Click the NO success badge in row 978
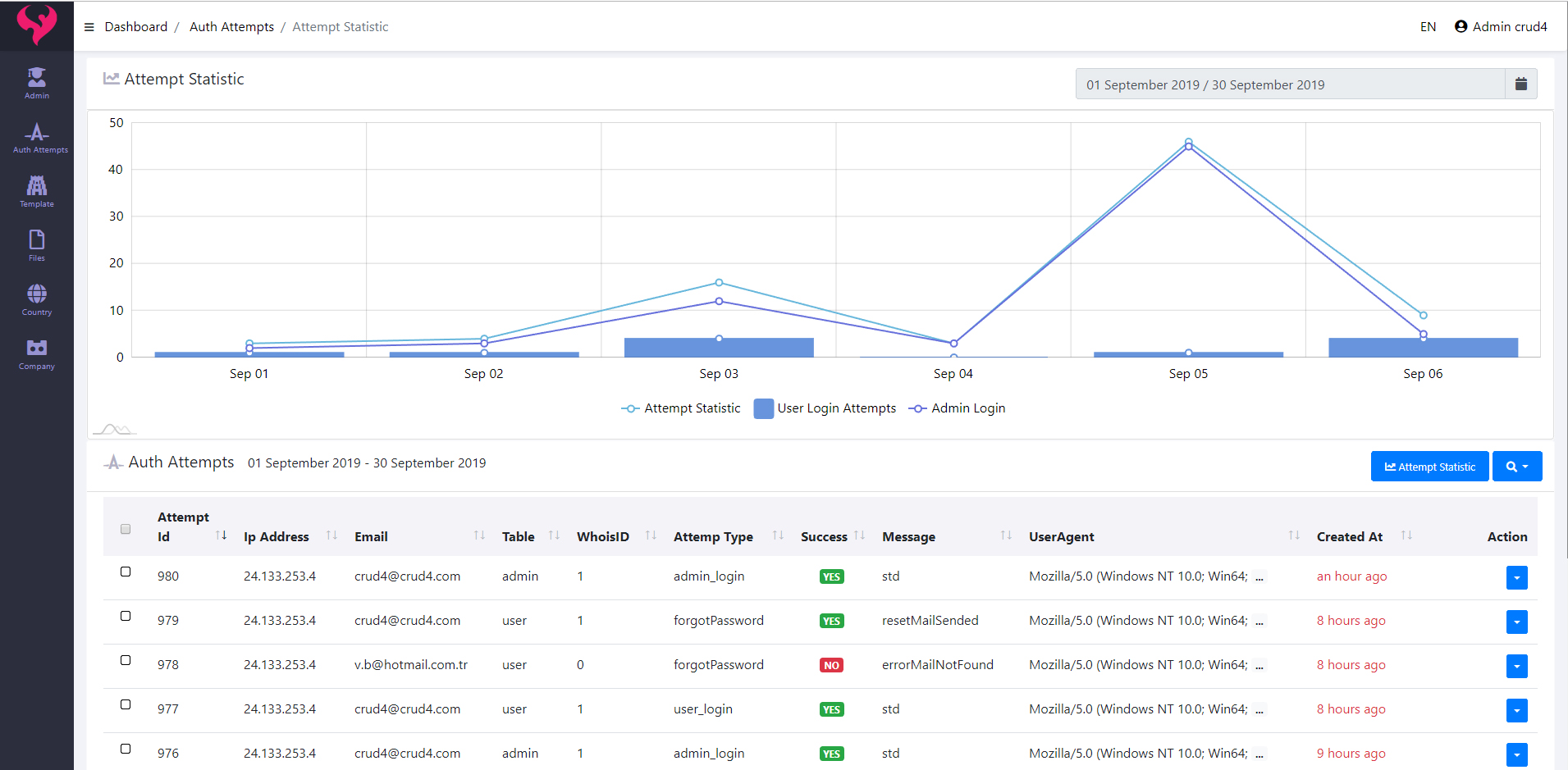Image resolution: width=1568 pixels, height=770 pixels. pyautogui.click(x=831, y=665)
